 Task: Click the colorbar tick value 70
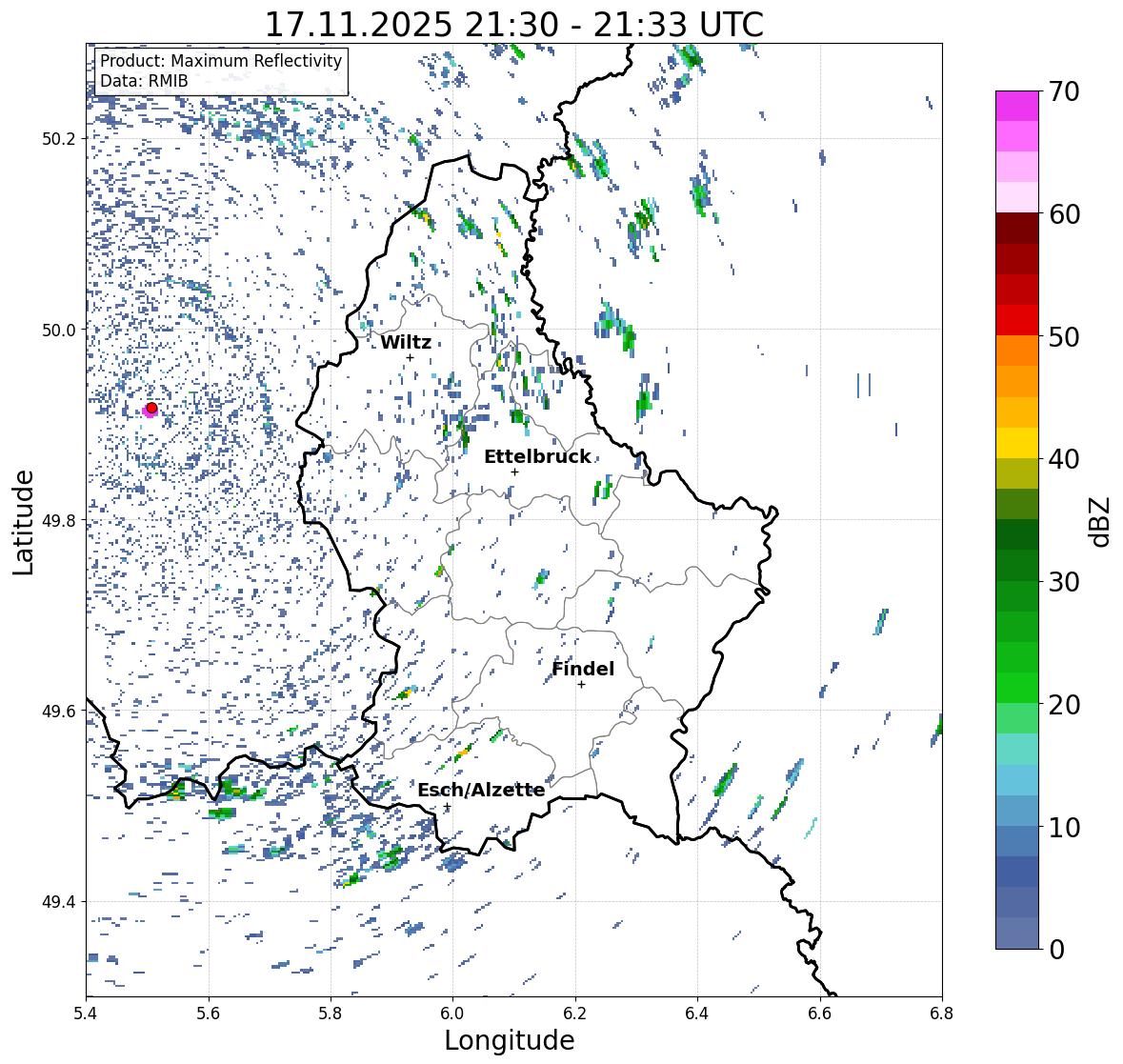click(1064, 91)
